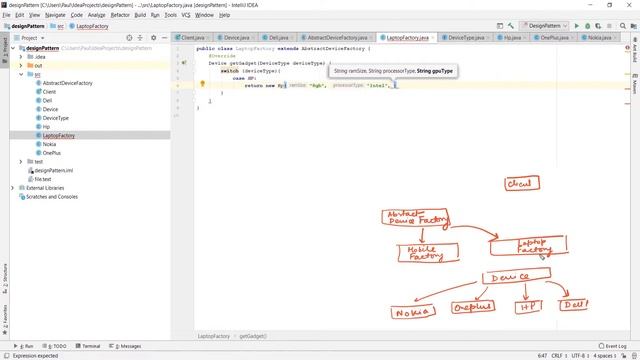Toggle the Project tool window stripe button
Screen dimensions: 640x360
5,51
